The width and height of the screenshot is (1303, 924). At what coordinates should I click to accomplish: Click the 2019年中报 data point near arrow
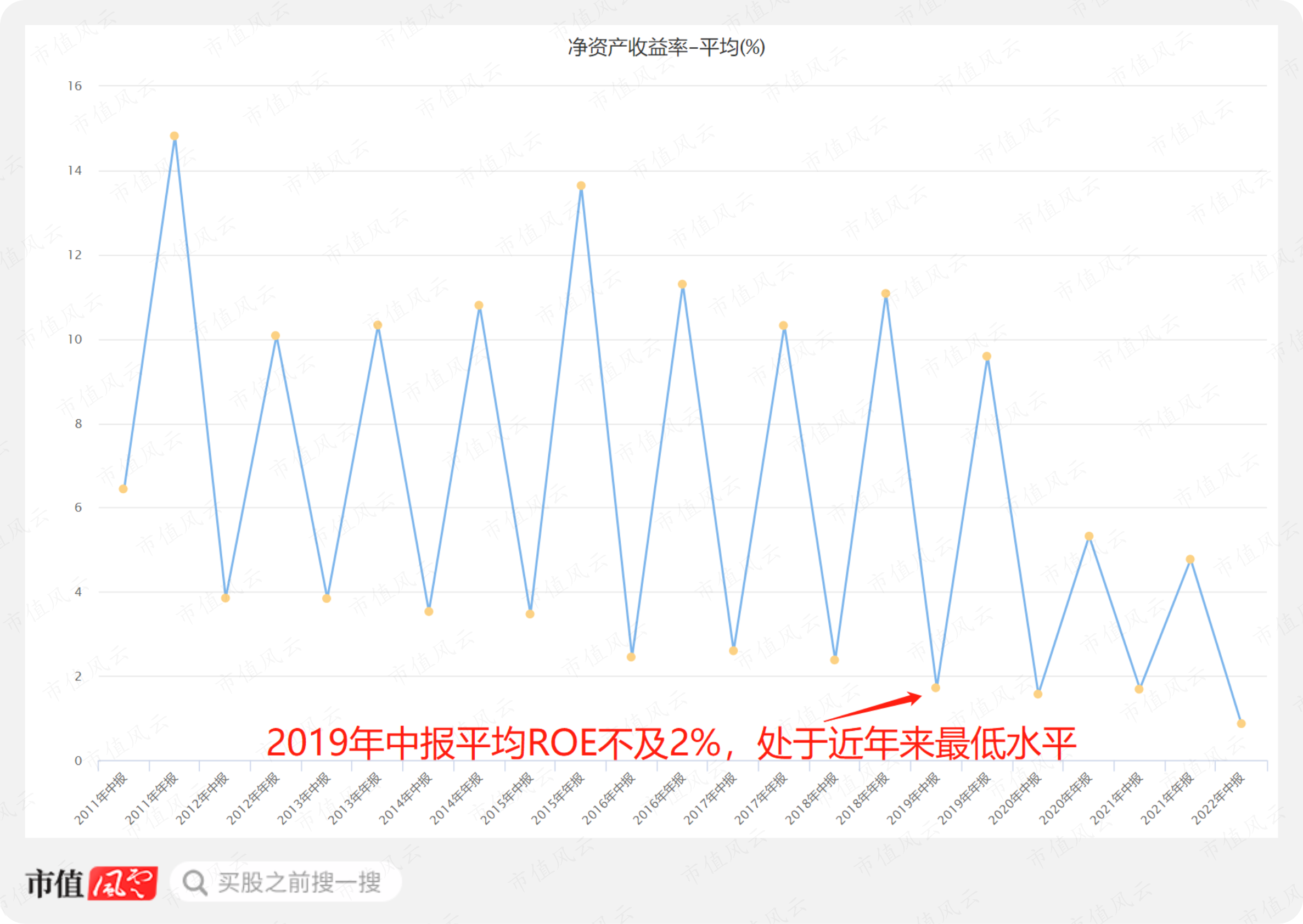coord(935,688)
